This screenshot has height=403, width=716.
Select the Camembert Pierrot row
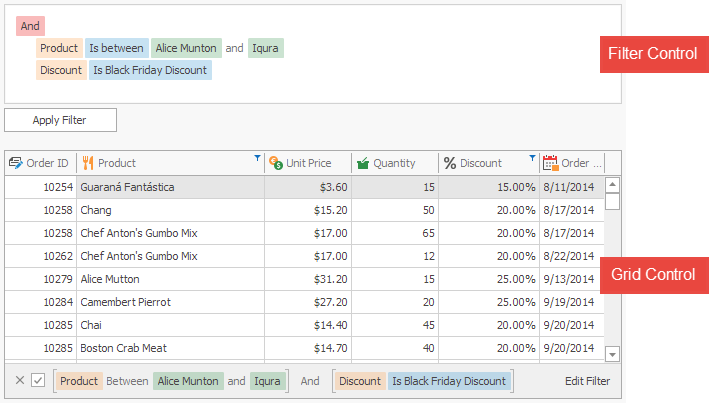coord(304,302)
